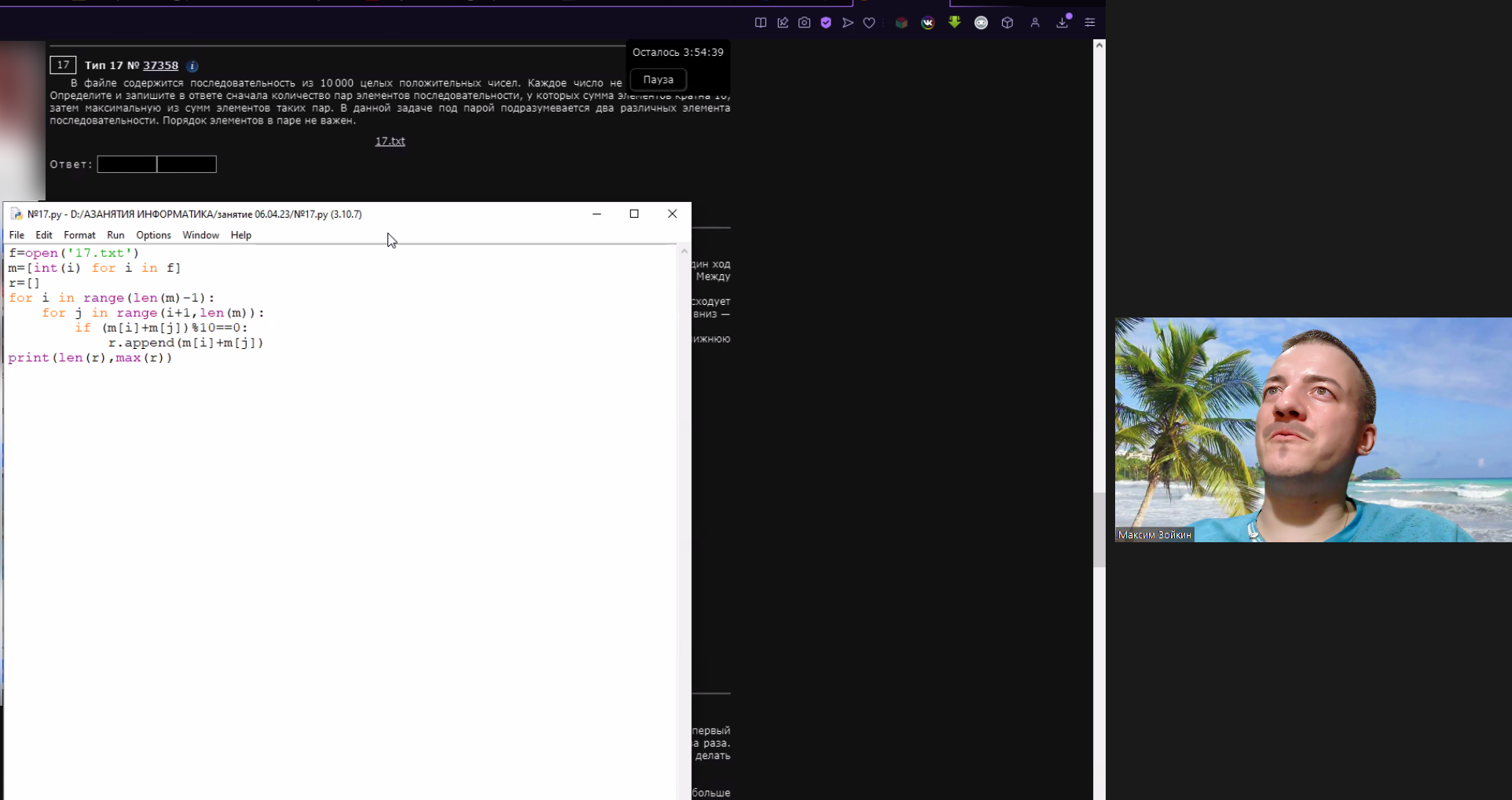Open browser downloads icon
This screenshot has height=800, width=1512.
1062,23
